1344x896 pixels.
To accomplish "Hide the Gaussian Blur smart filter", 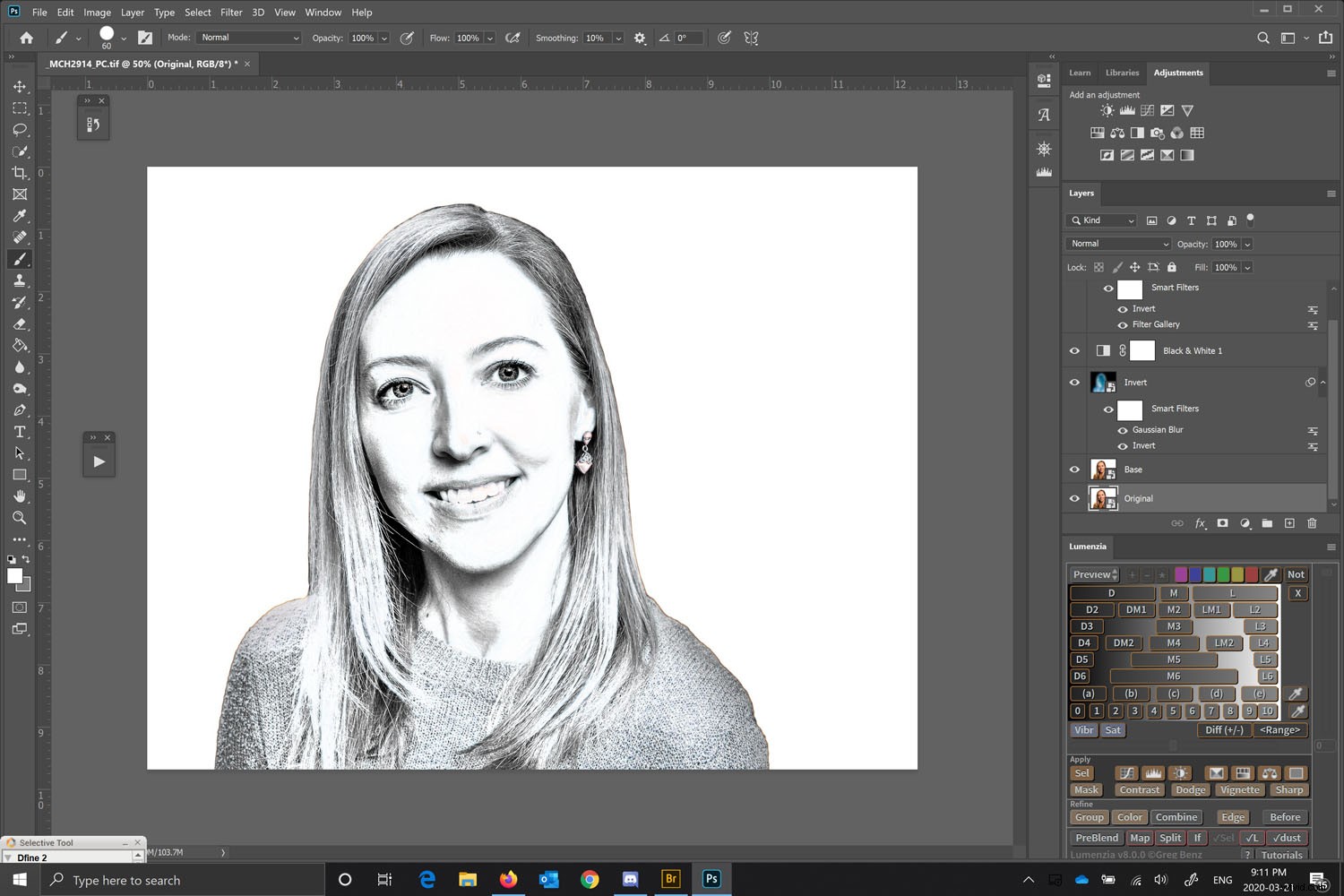I will point(1122,430).
